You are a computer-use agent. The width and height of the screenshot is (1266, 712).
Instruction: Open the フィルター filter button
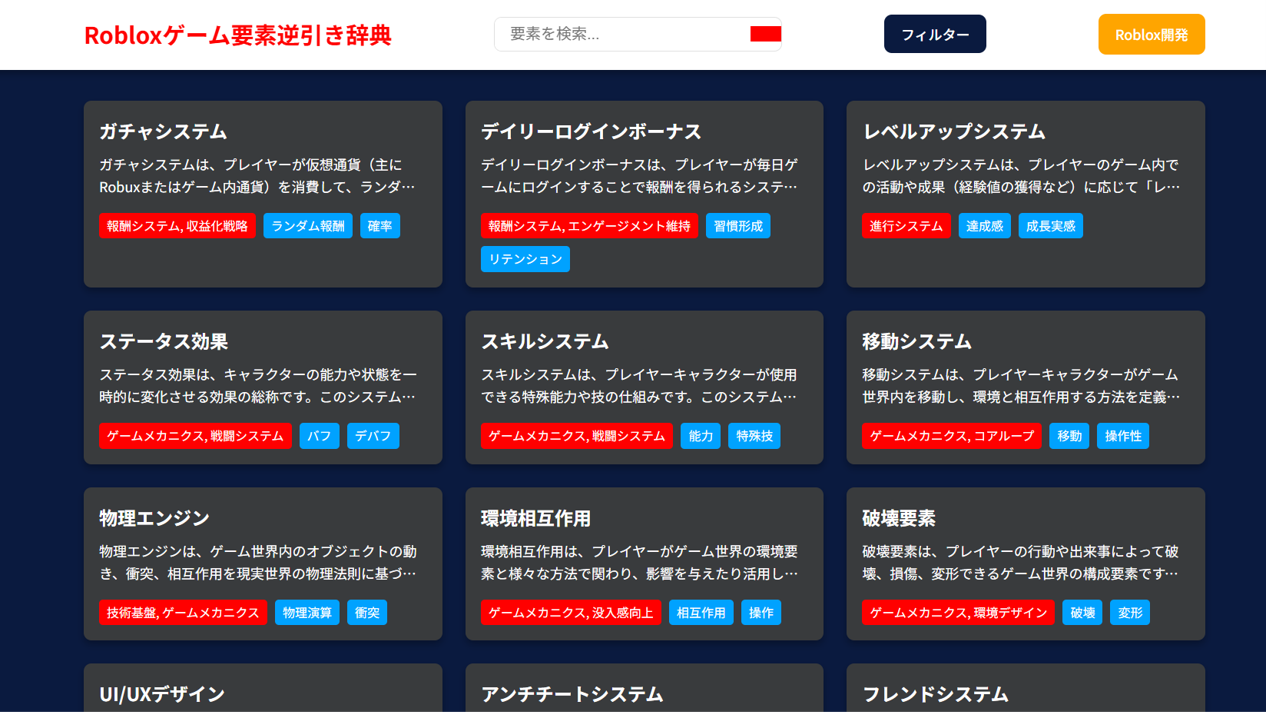click(935, 34)
